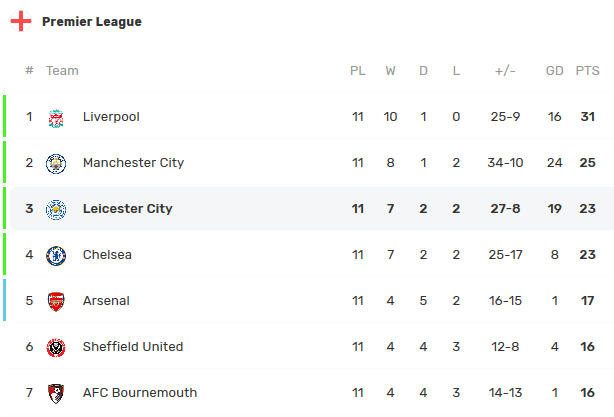Select the Chelsea team name

coord(107,255)
